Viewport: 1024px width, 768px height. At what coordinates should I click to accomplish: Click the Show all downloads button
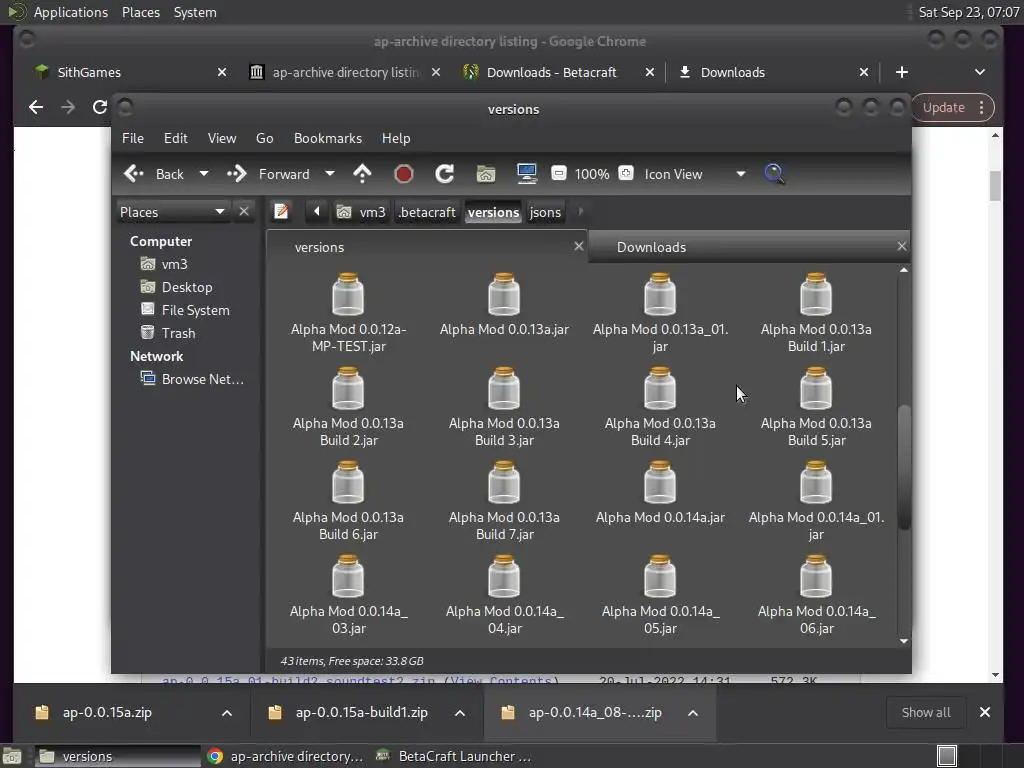925,713
